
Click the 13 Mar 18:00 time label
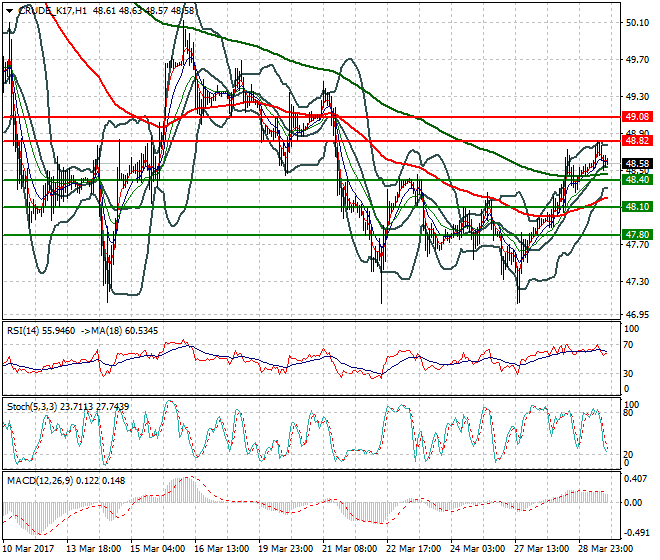[x=93, y=549]
